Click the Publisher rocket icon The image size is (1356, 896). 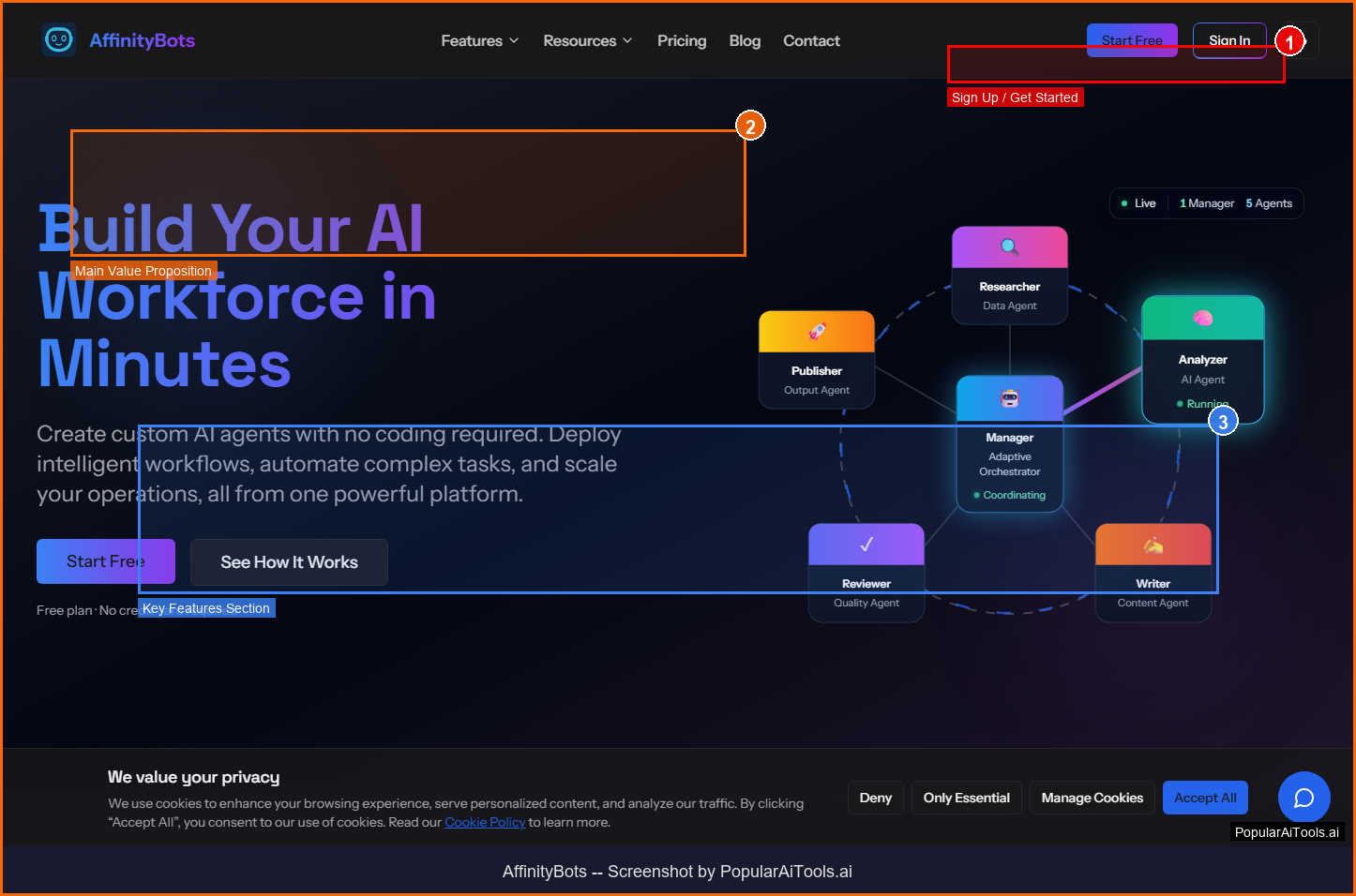click(x=817, y=331)
